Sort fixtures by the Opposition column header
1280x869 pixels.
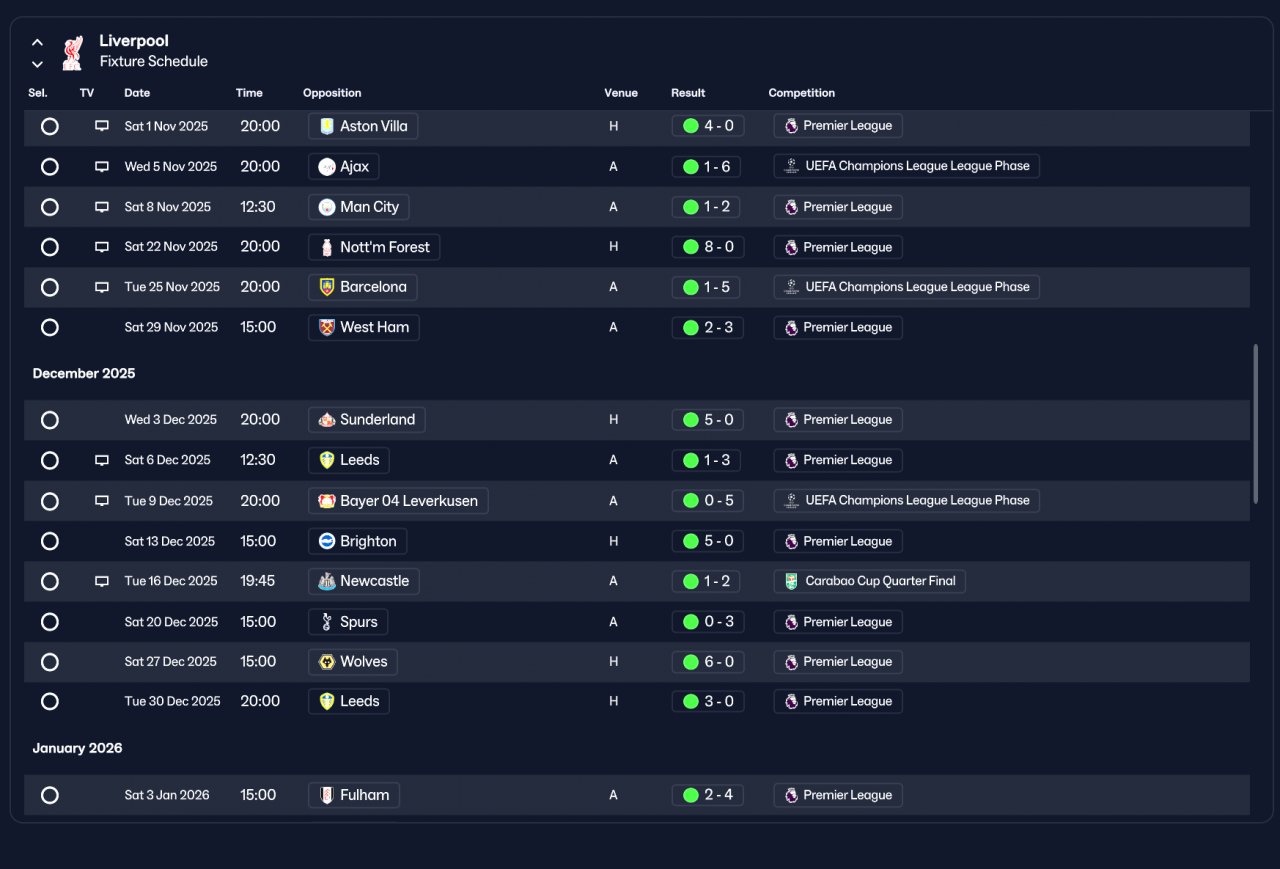pos(332,93)
